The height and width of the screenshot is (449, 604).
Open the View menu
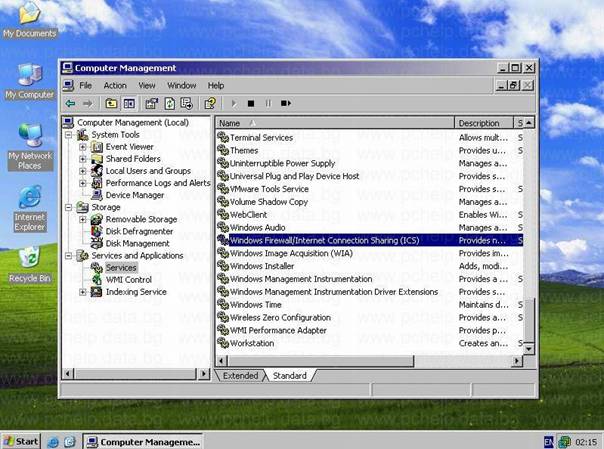(147, 86)
